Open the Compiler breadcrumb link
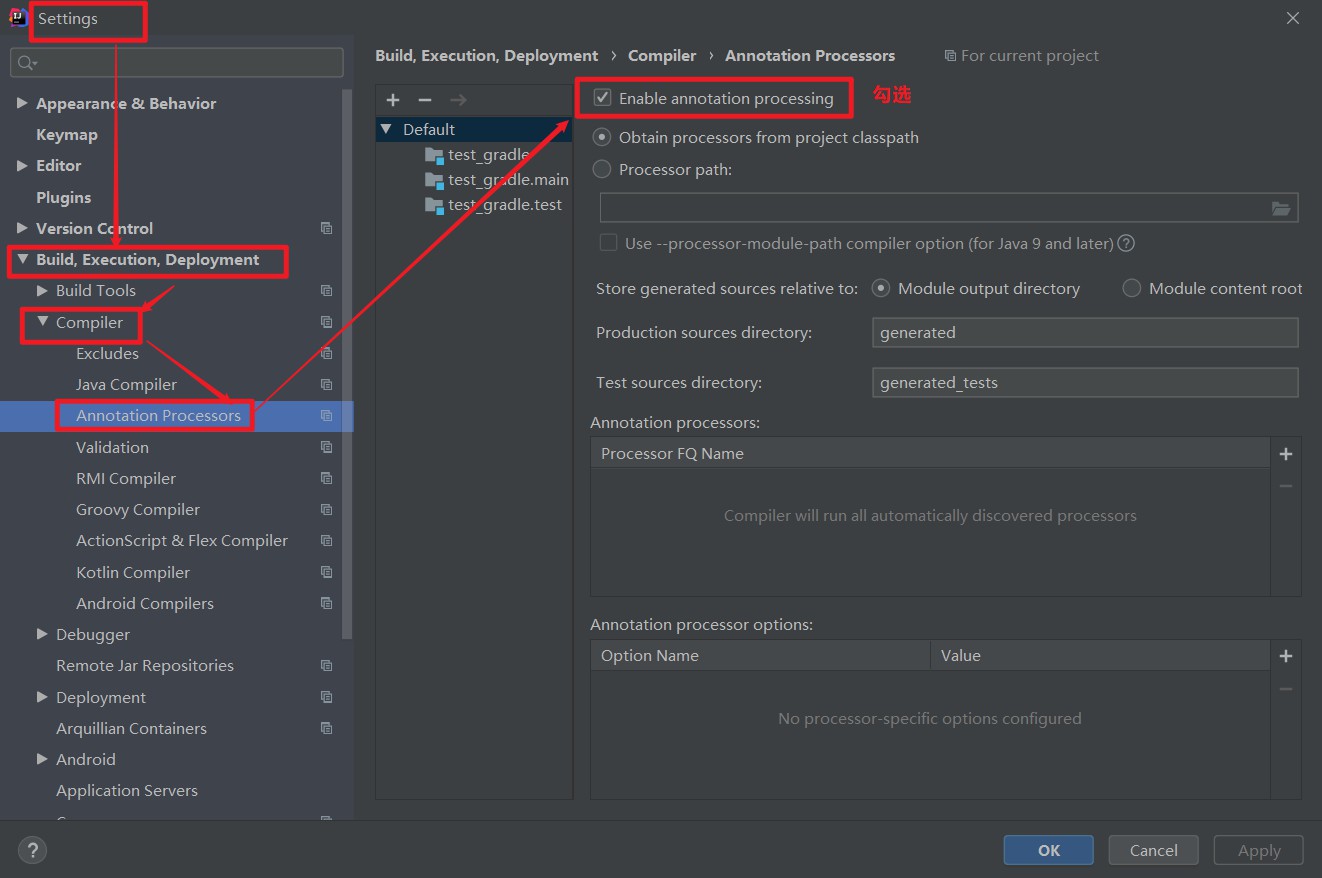 pos(662,55)
